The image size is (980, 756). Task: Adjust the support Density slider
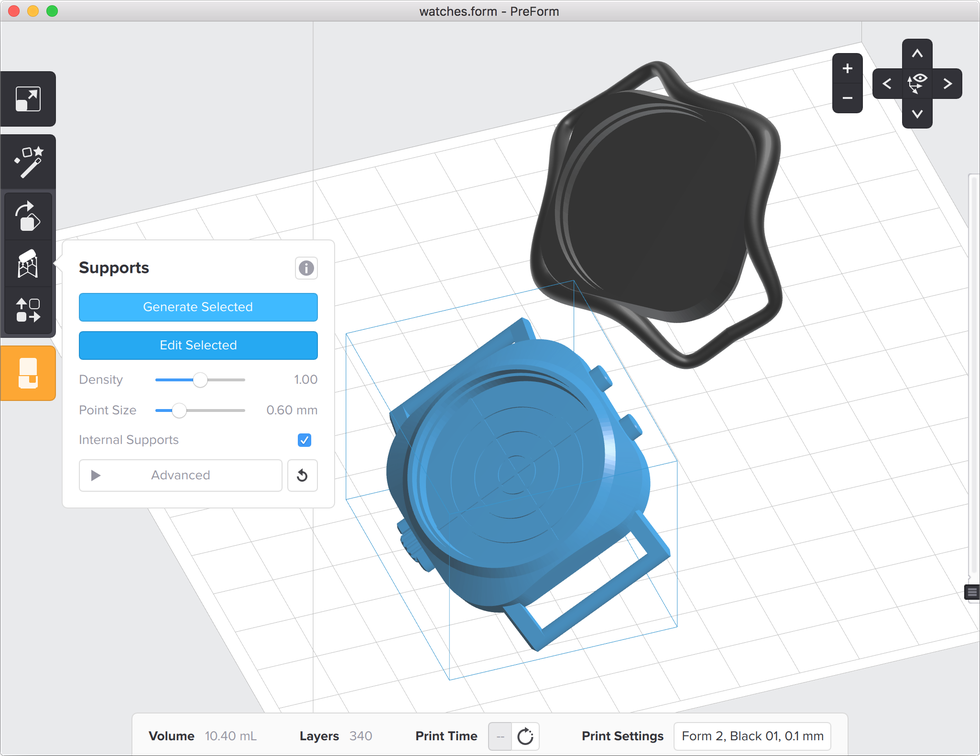click(x=199, y=380)
